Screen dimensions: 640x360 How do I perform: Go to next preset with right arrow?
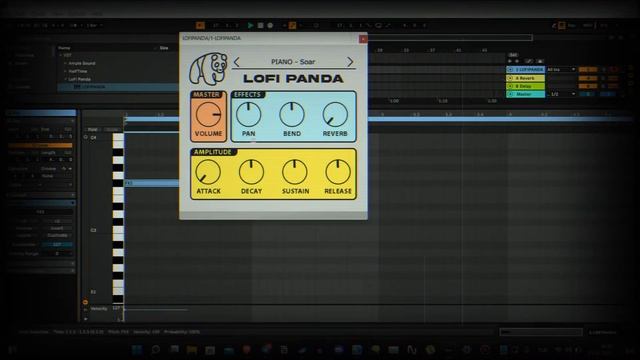coord(350,62)
